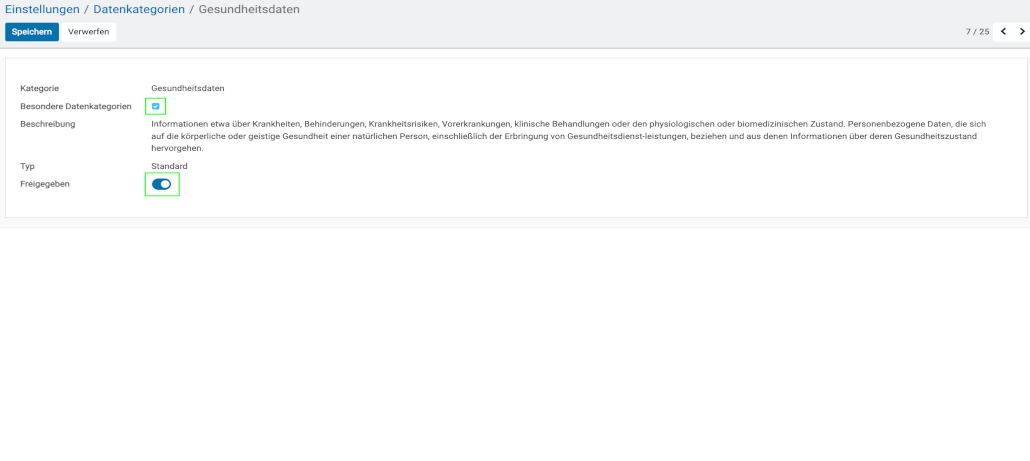Select the Typ value Standard
The height and width of the screenshot is (461, 1030).
[x=169, y=166]
